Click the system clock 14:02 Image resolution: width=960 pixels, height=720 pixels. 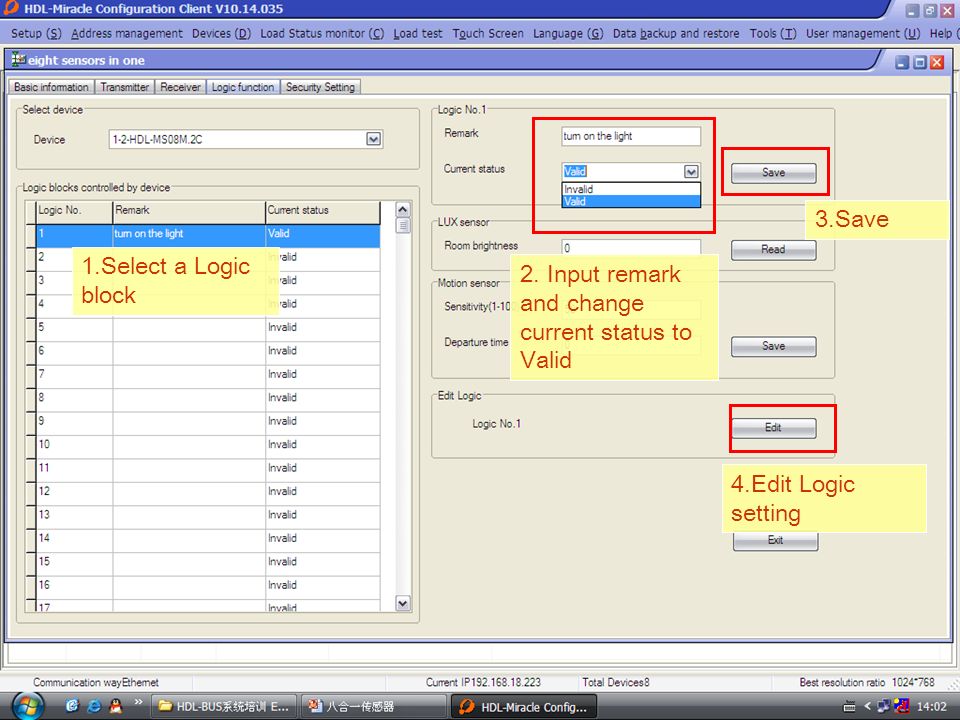point(931,707)
